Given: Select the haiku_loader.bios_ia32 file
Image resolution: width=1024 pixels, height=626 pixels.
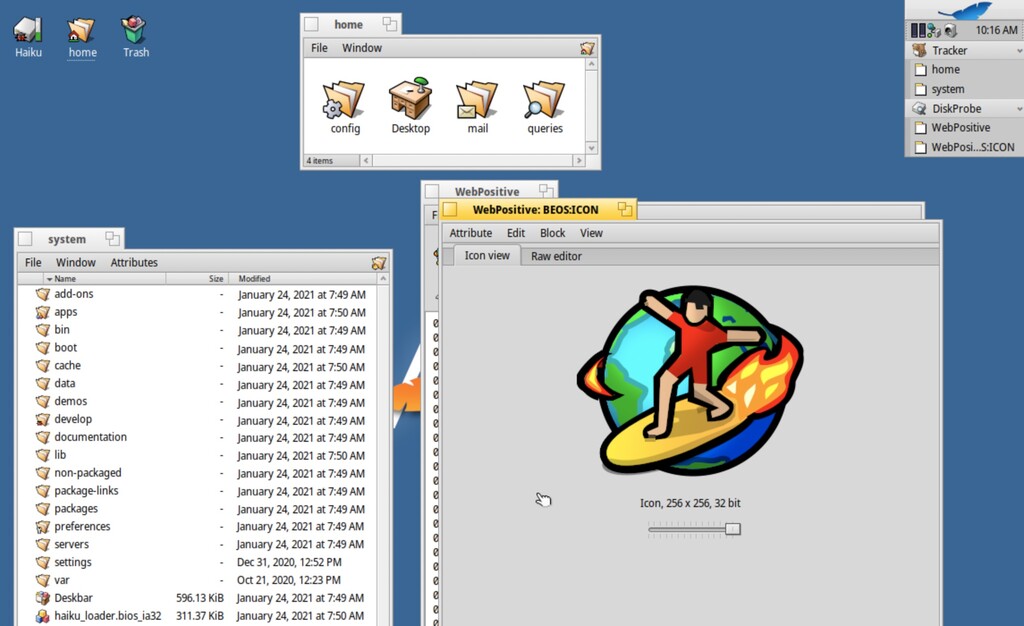Looking at the screenshot, I should [x=107, y=616].
